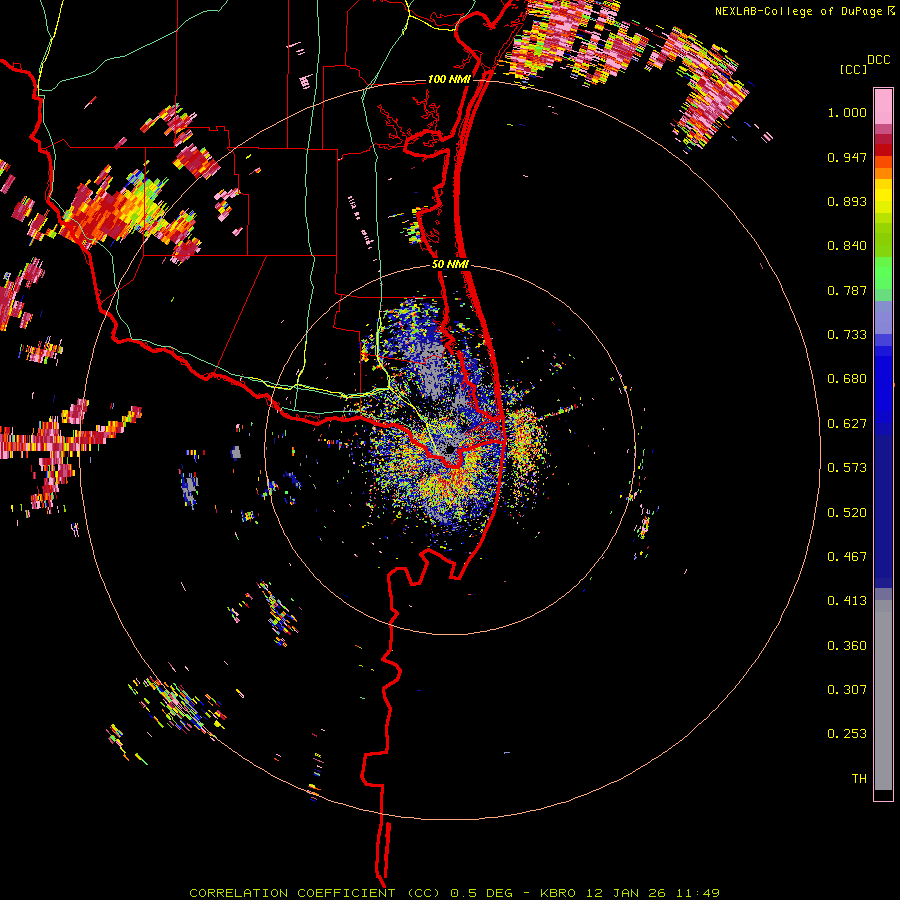The image size is (900, 900).
Task: Click the 0.627 value on the color scale
Action: (847, 424)
